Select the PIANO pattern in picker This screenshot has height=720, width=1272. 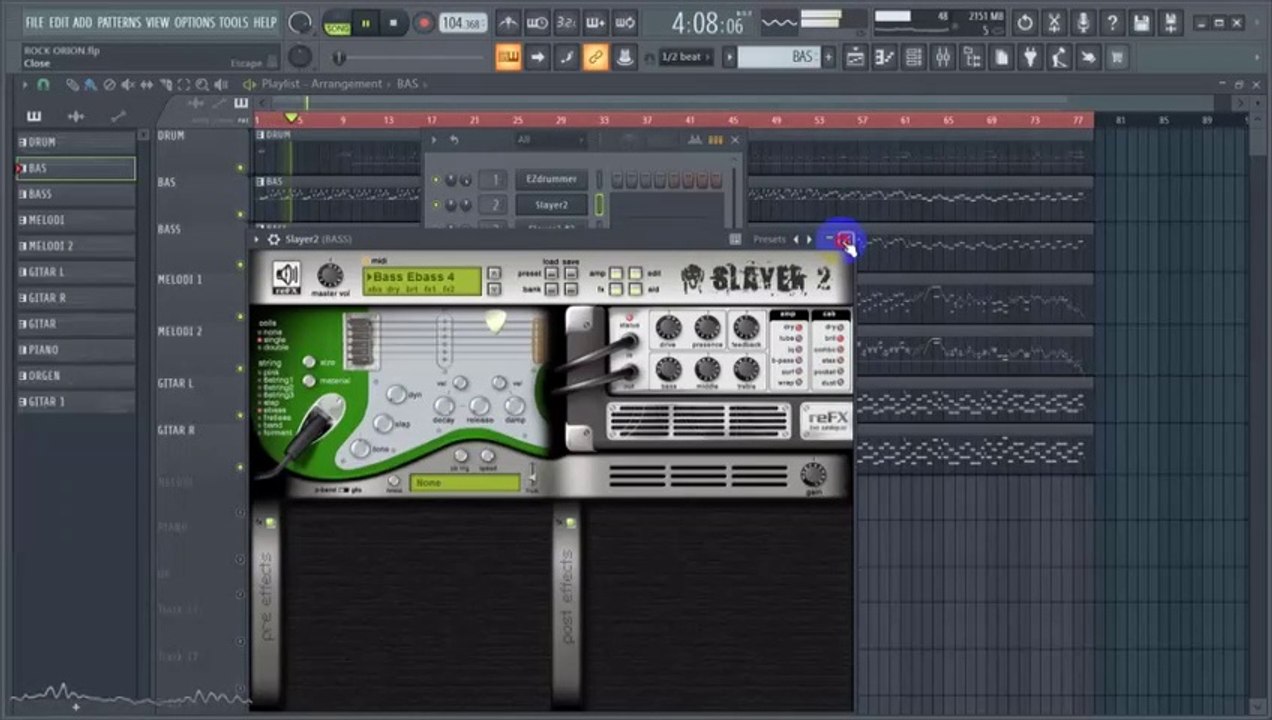click(x=76, y=350)
